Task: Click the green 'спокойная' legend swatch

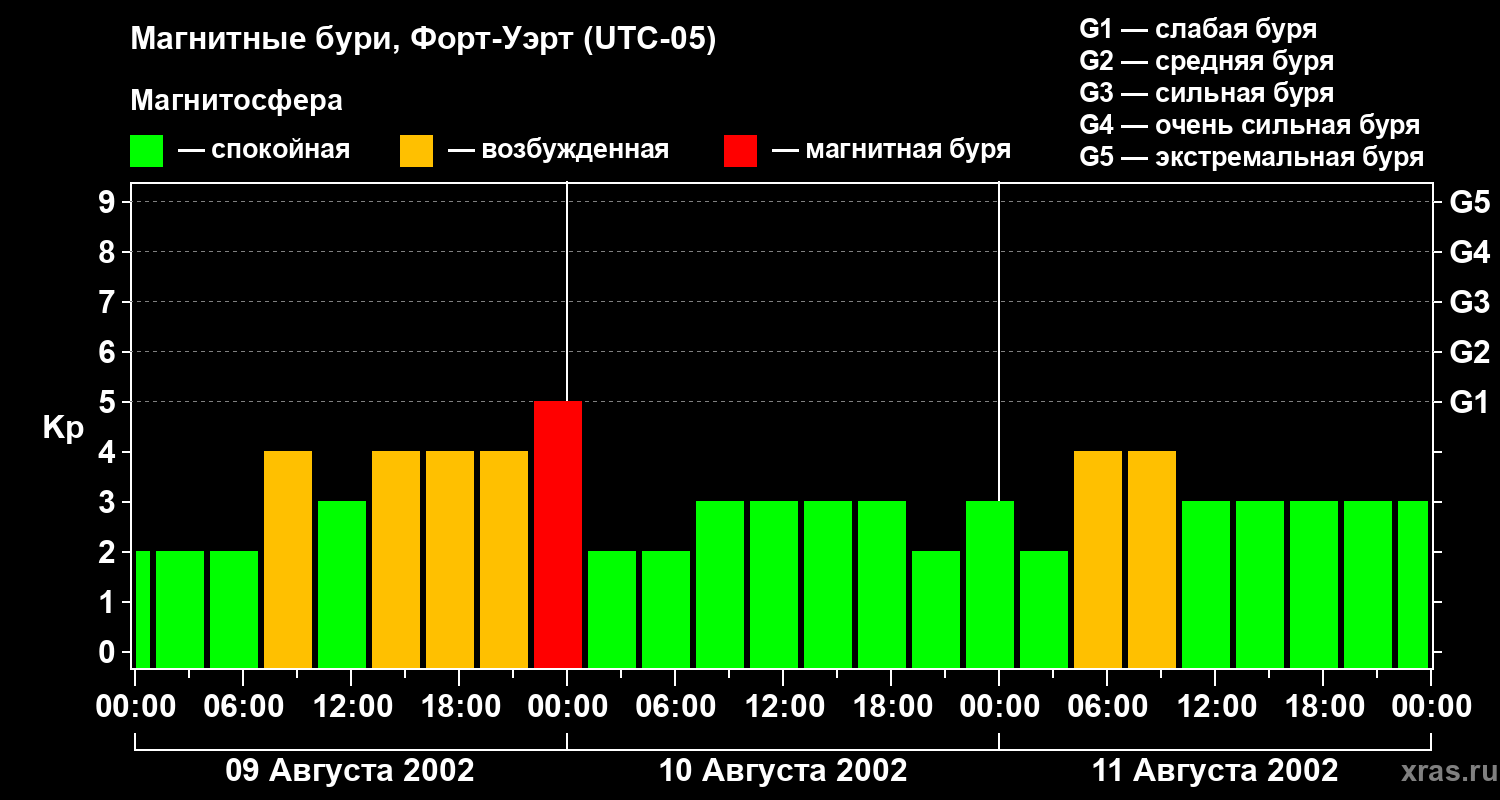Action: (x=146, y=151)
